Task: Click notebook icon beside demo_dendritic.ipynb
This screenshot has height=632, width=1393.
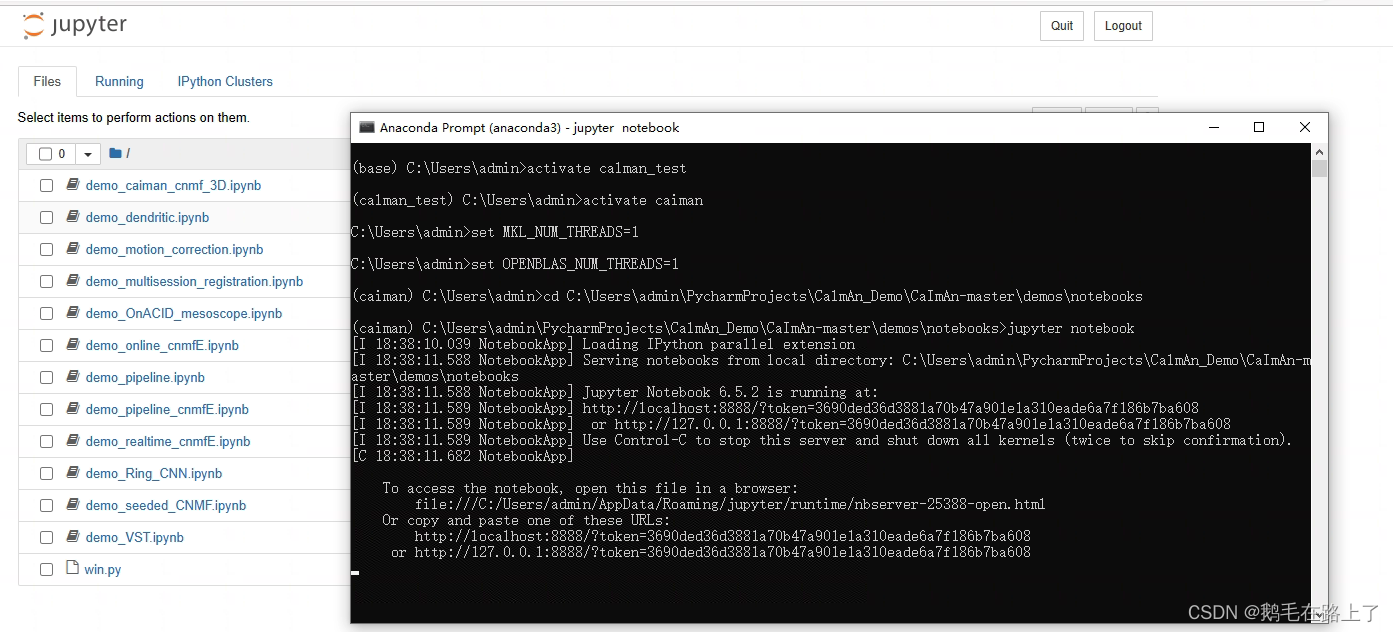Action: click(x=72, y=217)
